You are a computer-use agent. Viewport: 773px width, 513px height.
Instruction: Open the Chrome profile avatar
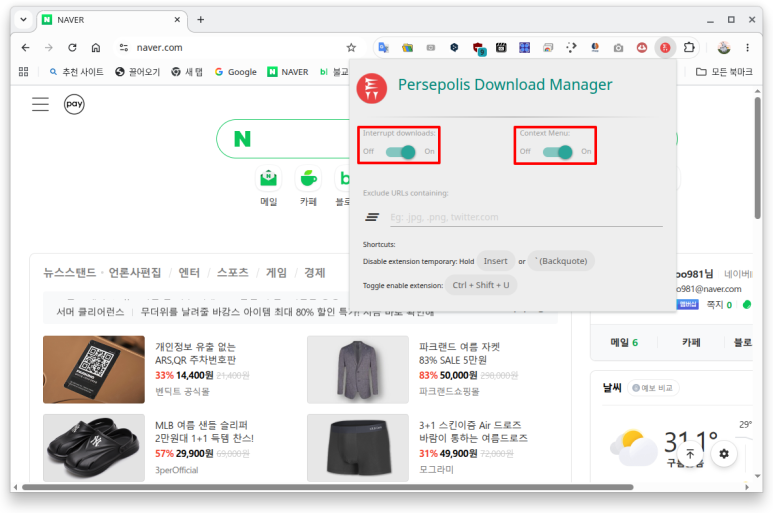pos(724,48)
